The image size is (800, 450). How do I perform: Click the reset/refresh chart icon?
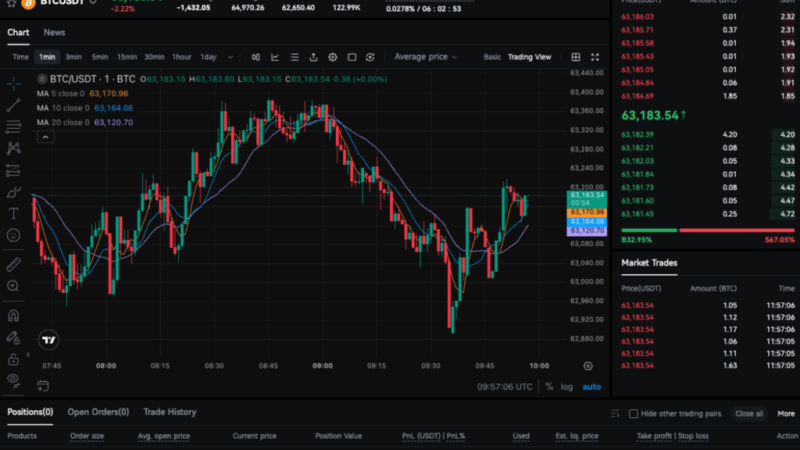click(370, 57)
